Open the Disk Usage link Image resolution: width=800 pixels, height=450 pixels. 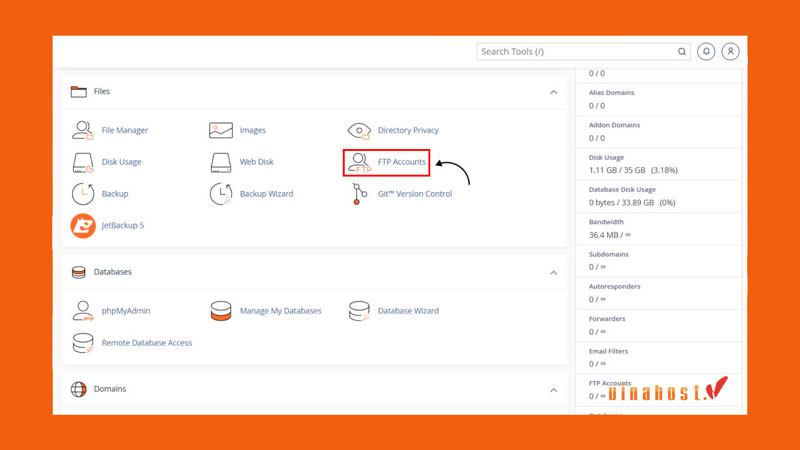121,162
